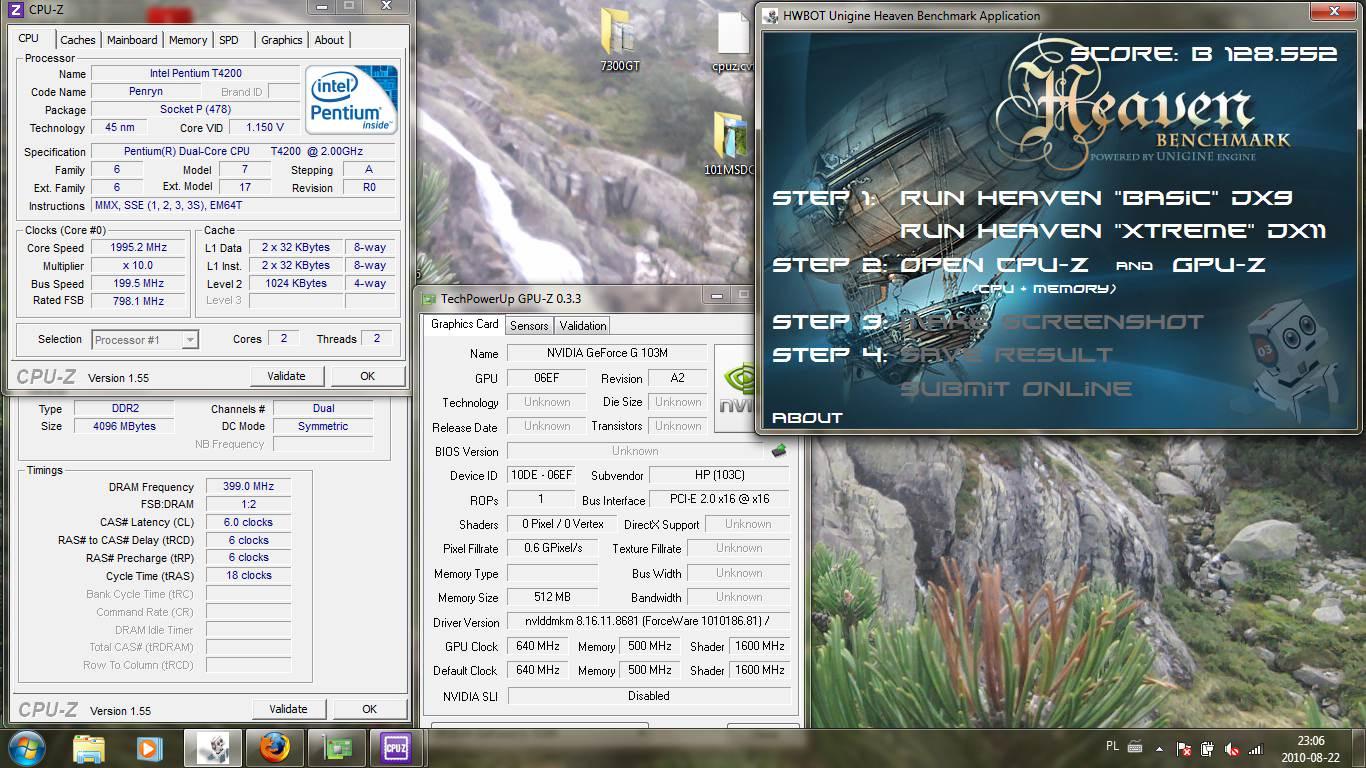Click Save Result in HWBOT step 4
Viewport: 1366px width, 768px height.
[1007, 355]
